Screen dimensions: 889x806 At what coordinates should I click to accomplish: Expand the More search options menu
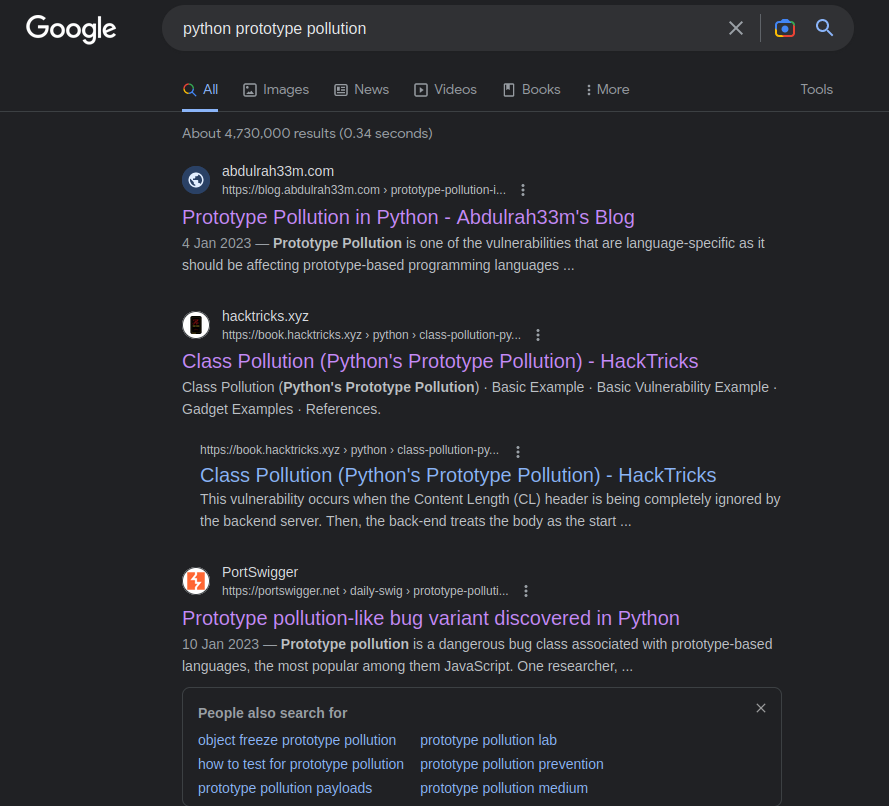tap(608, 90)
